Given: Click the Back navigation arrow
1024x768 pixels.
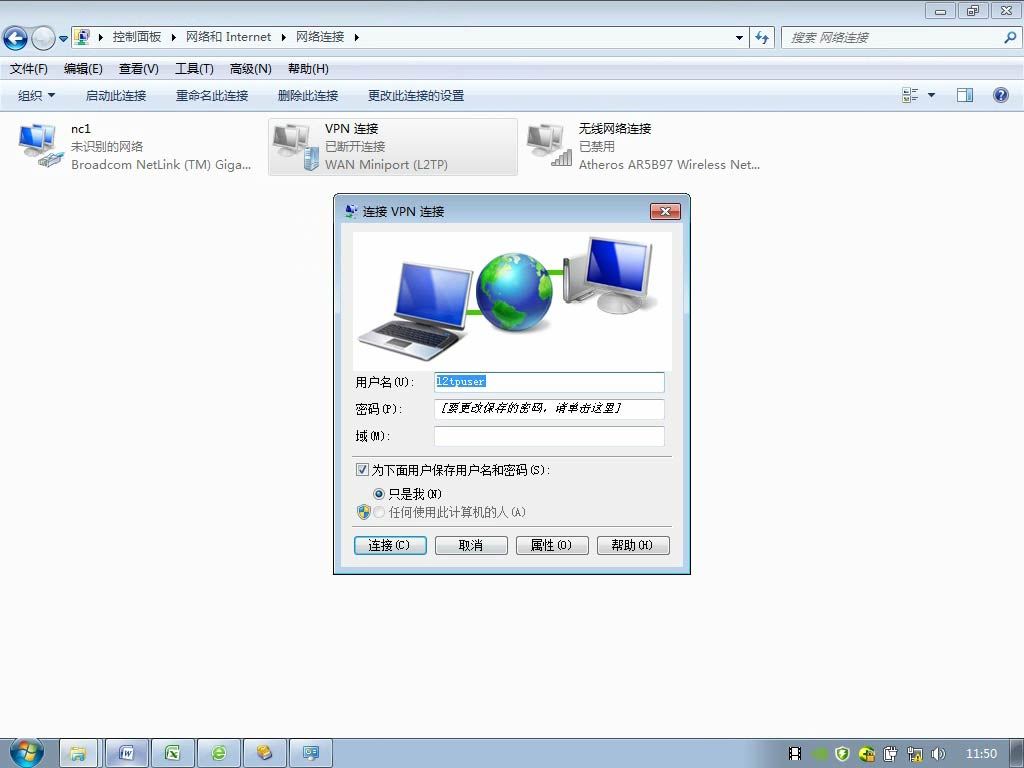Looking at the screenshot, I should pyautogui.click(x=15, y=39).
